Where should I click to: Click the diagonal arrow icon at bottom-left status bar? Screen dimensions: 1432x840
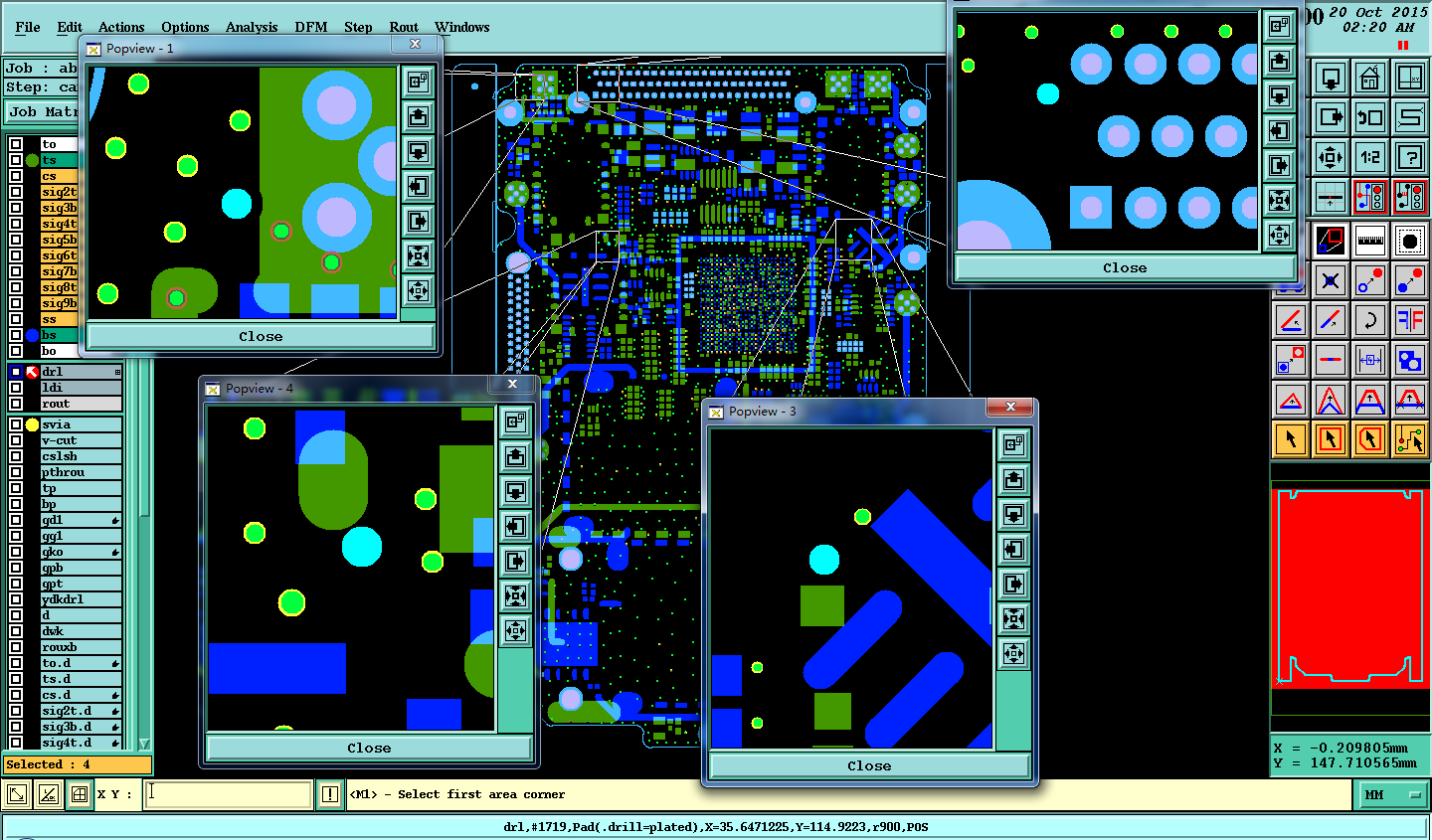[x=17, y=794]
